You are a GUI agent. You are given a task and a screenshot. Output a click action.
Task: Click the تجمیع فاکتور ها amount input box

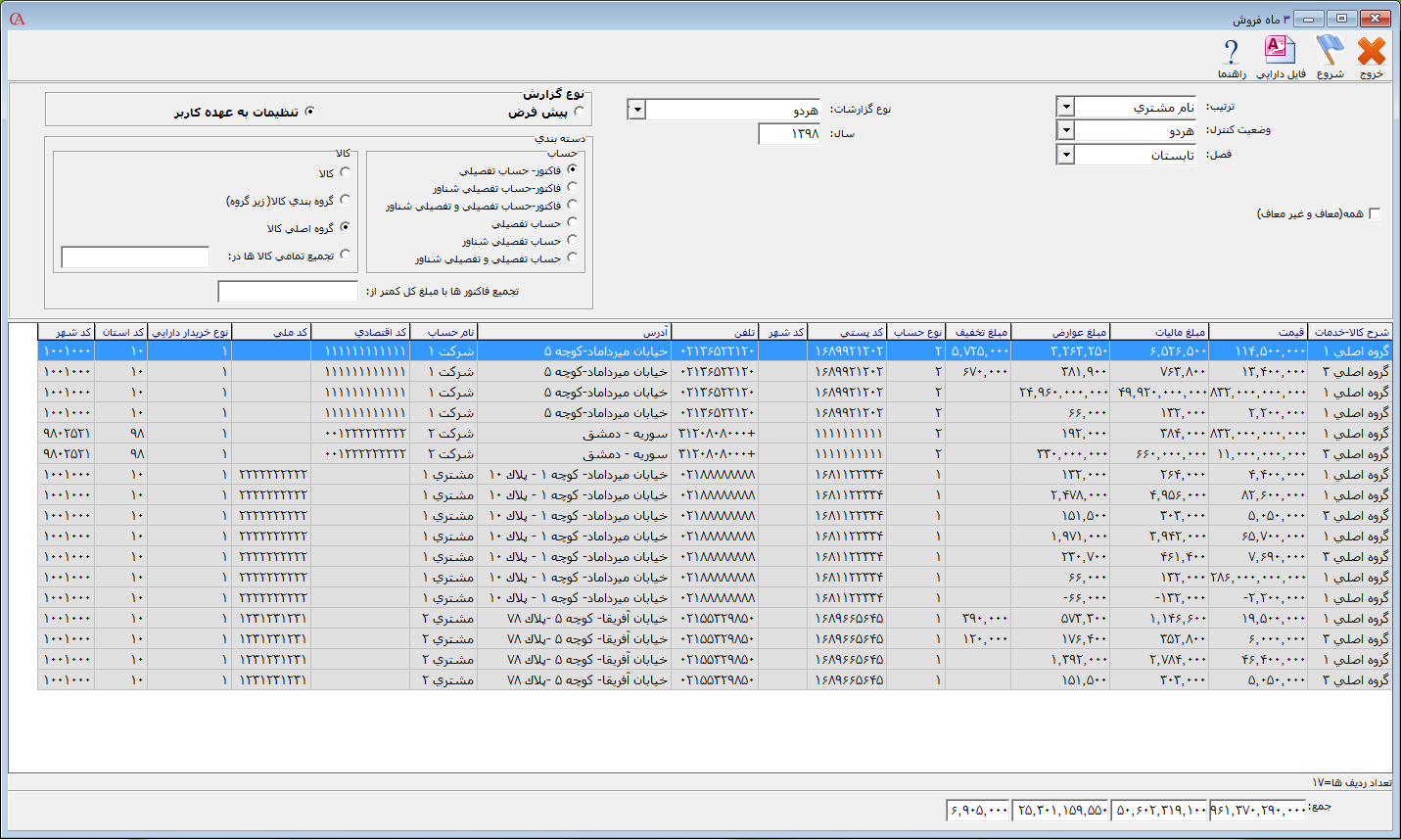click(x=287, y=291)
